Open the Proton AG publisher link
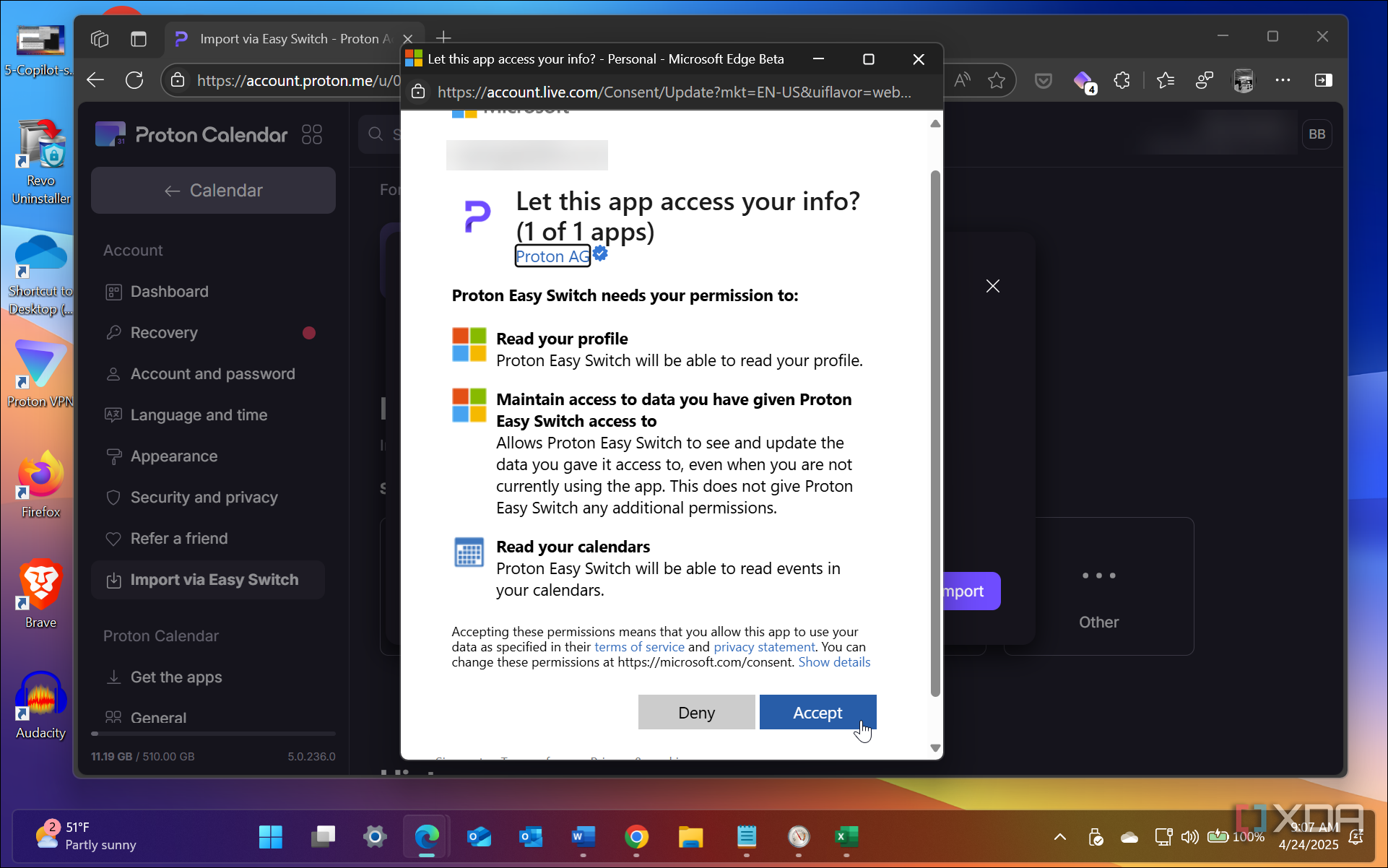Image resolution: width=1388 pixels, height=868 pixels. pyautogui.click(x=552, y=256)
